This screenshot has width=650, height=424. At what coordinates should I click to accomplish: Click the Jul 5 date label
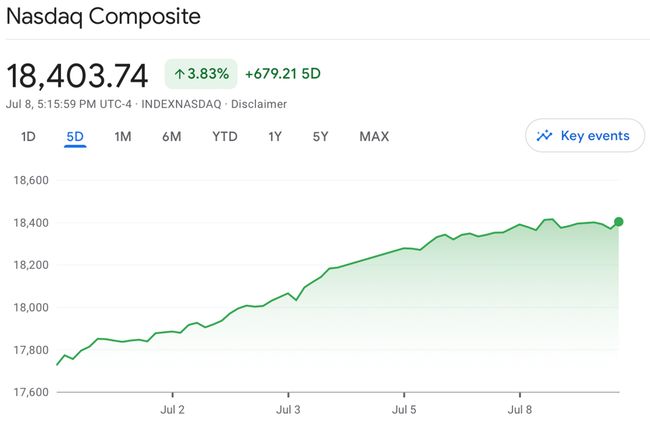click(x=405, y=409)
